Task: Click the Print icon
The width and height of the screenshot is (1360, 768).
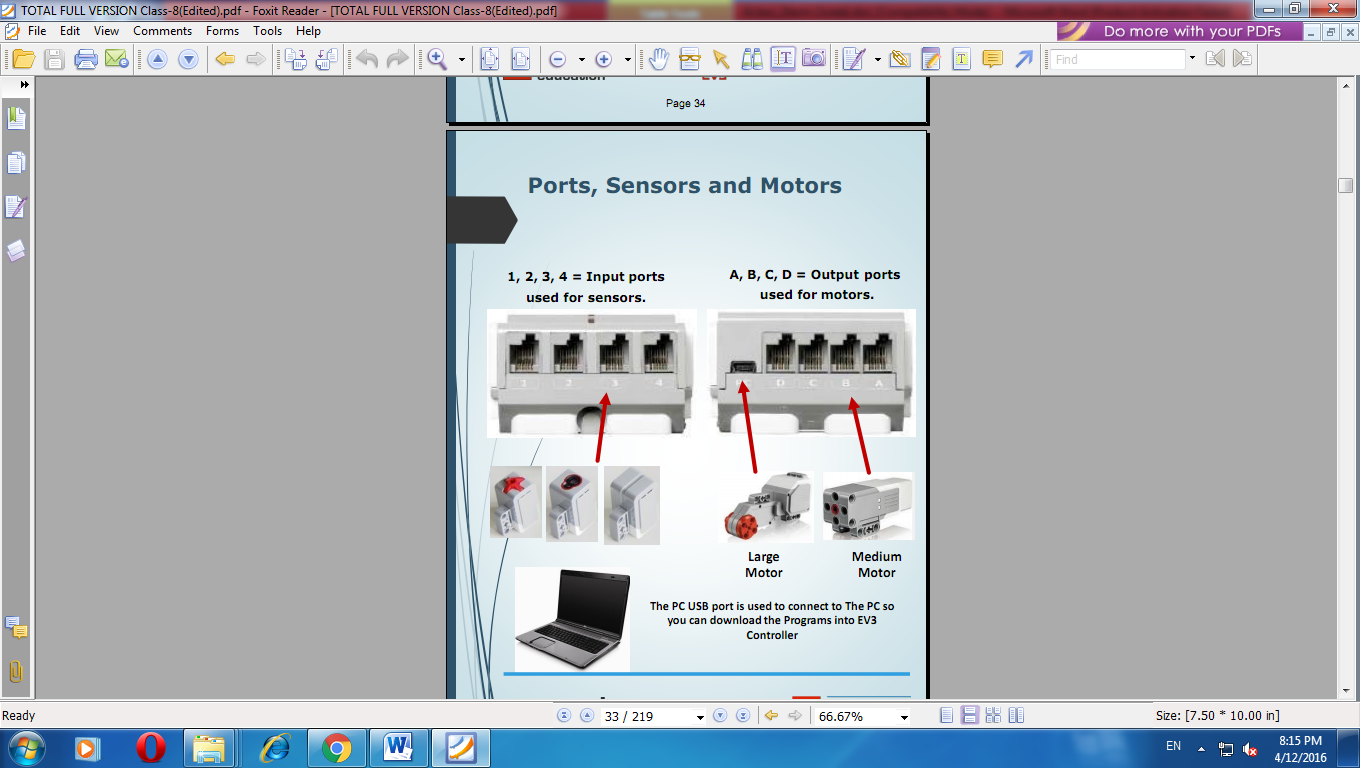Action: 86,59
